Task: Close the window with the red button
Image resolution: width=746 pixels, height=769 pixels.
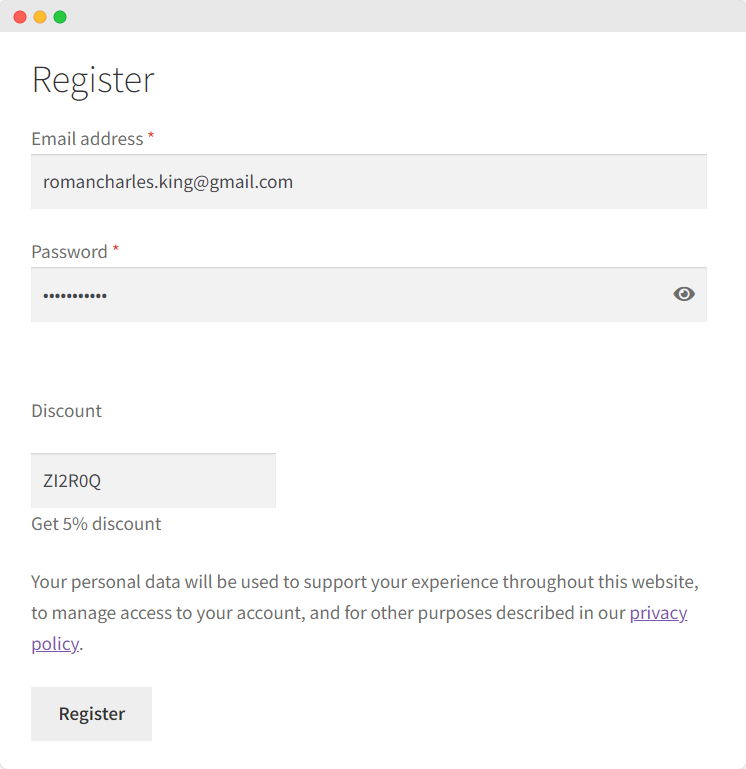Action: (x=20, y=17)
